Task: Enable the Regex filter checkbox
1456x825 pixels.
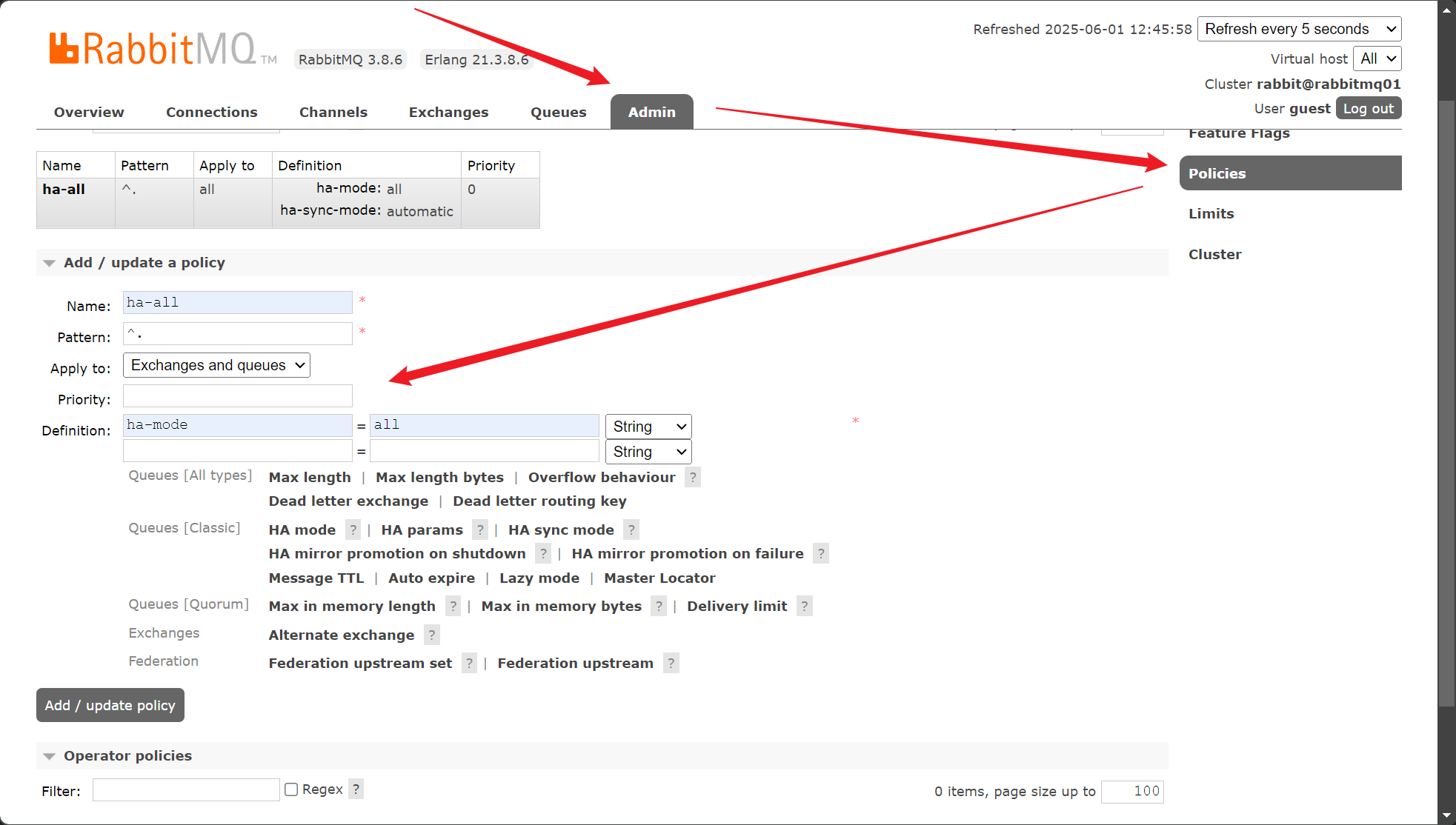Action: (x=292, y=789)
